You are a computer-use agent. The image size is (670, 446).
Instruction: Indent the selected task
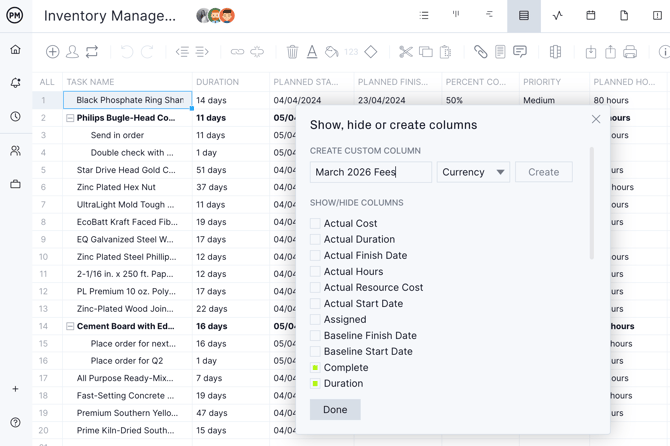coord(202,52)
